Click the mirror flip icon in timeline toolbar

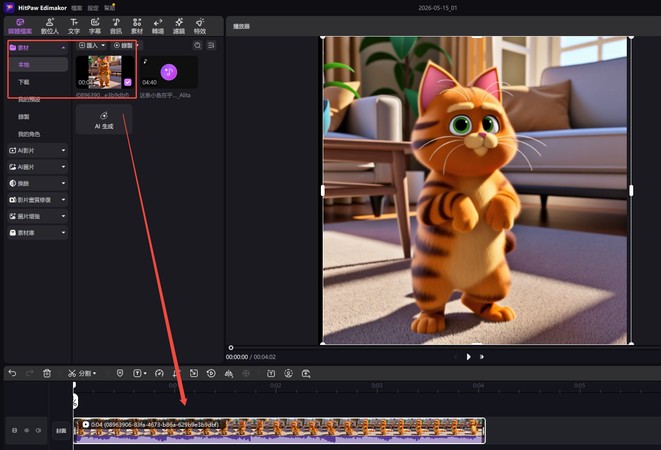(x=228, y=373)
